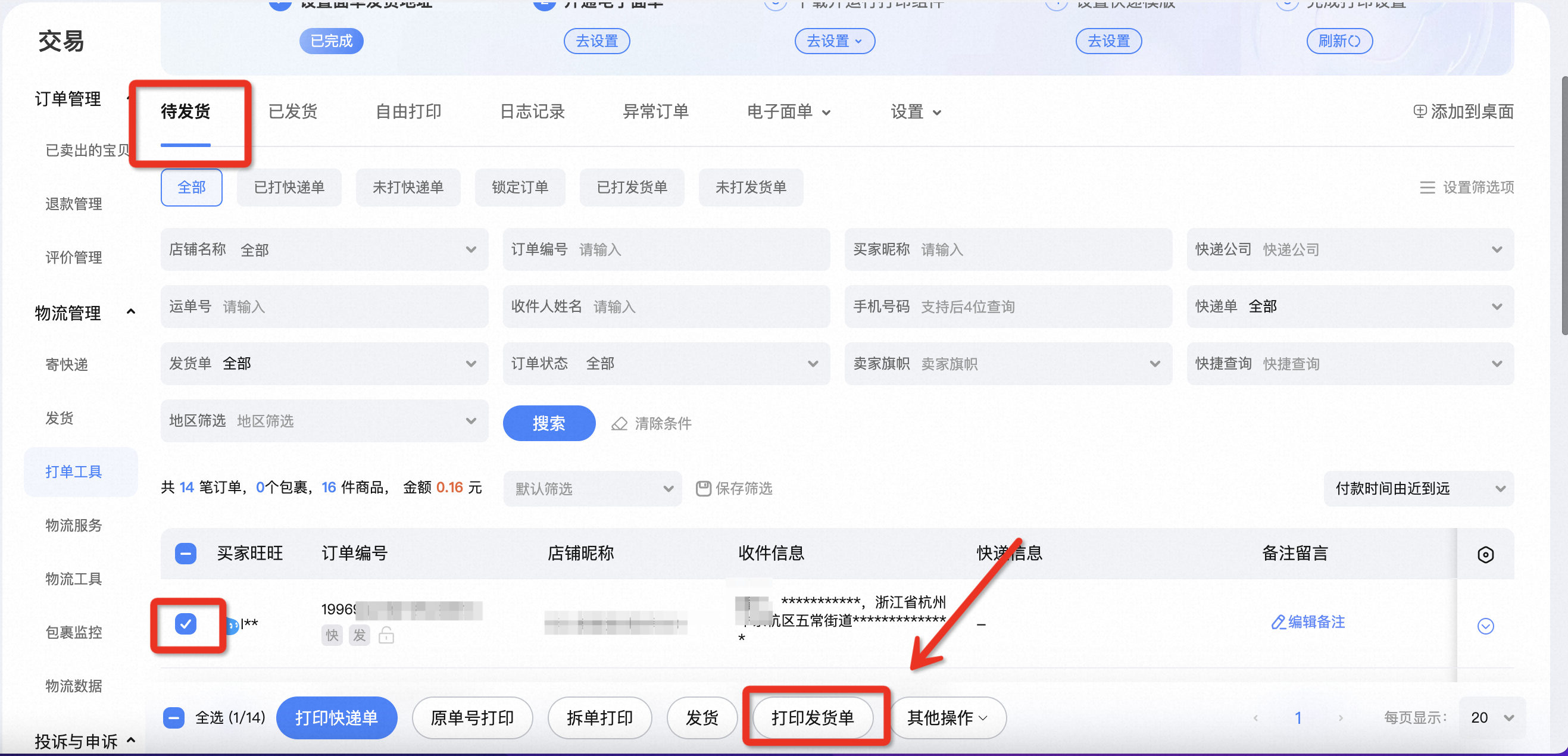The width and height of the screenshot is (1568, 756).
Task: Go to the next page arrow
Action: point(1341,718)
